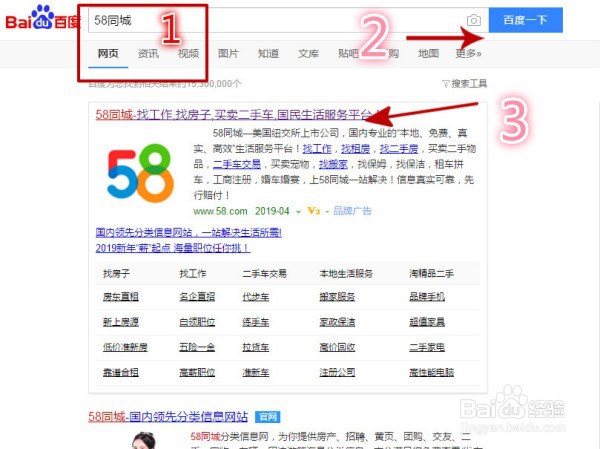Click the 找二手房 link in description
The width and height of the screenshot is (600, 449).
399,149
